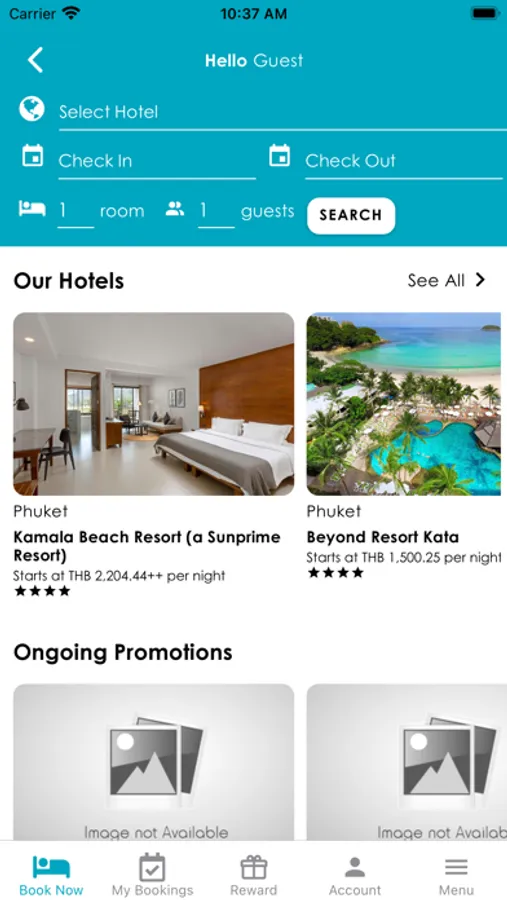Image resolution: width=507 pixels, height=900 pixels.
Task: Tap the bed icon next to room count
Action: (32, 208)
